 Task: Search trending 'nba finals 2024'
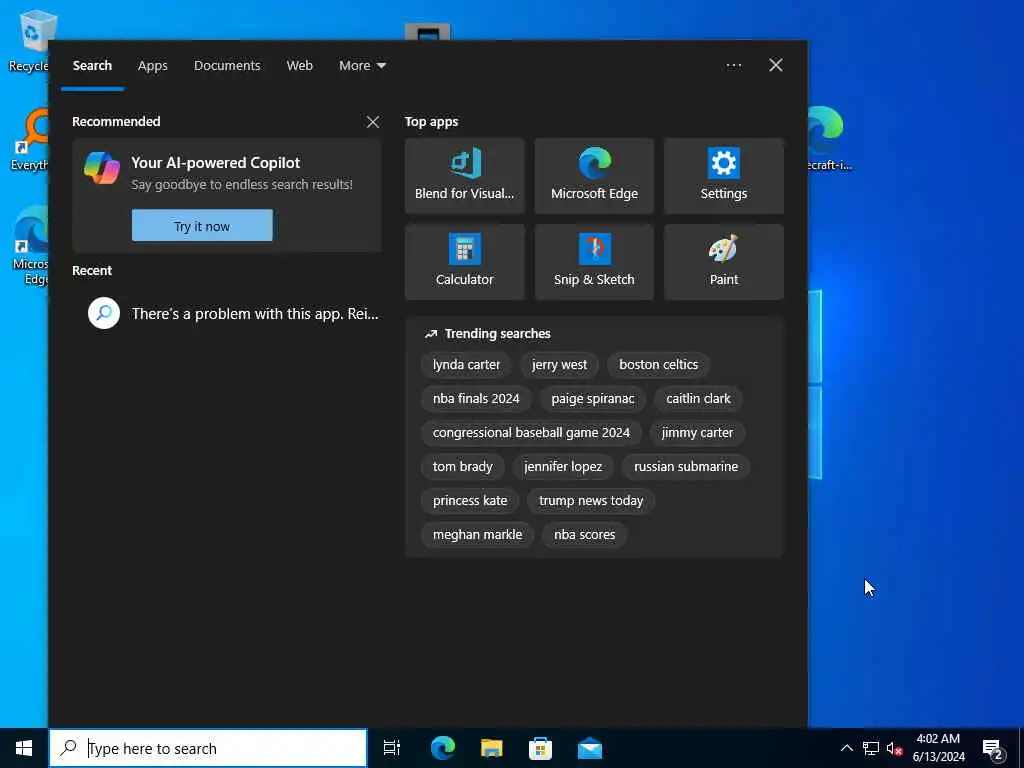[476, 398]
